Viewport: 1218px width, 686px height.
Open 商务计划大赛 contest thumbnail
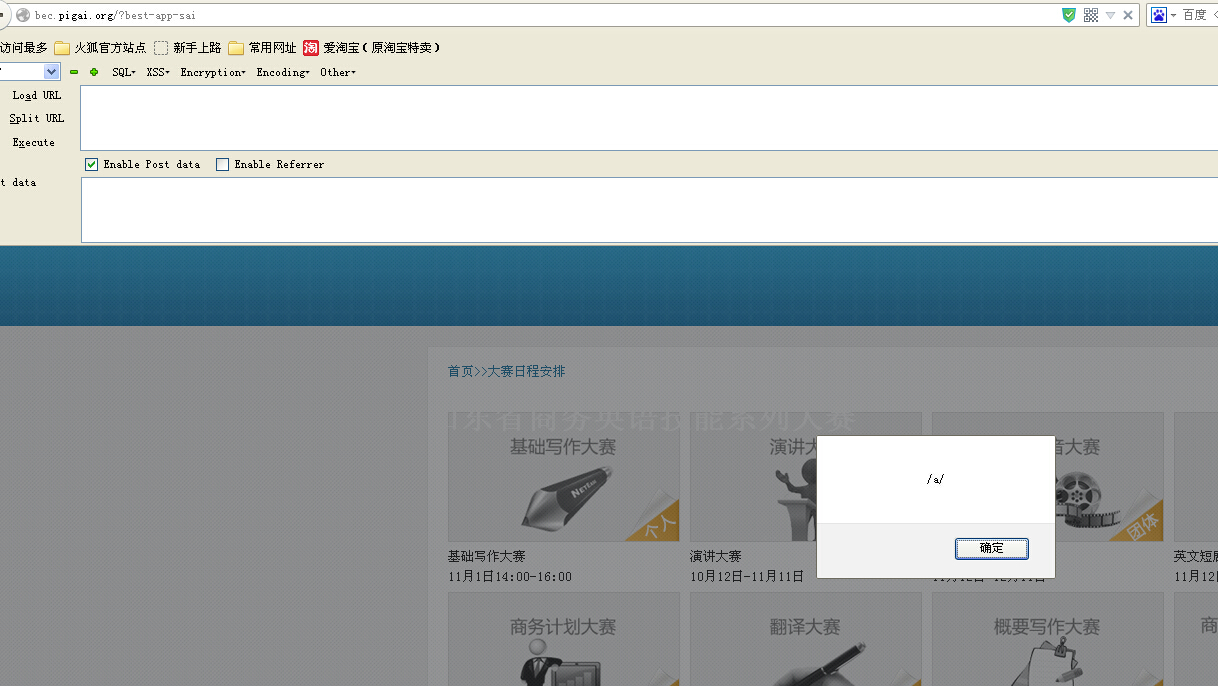(564, 639)
